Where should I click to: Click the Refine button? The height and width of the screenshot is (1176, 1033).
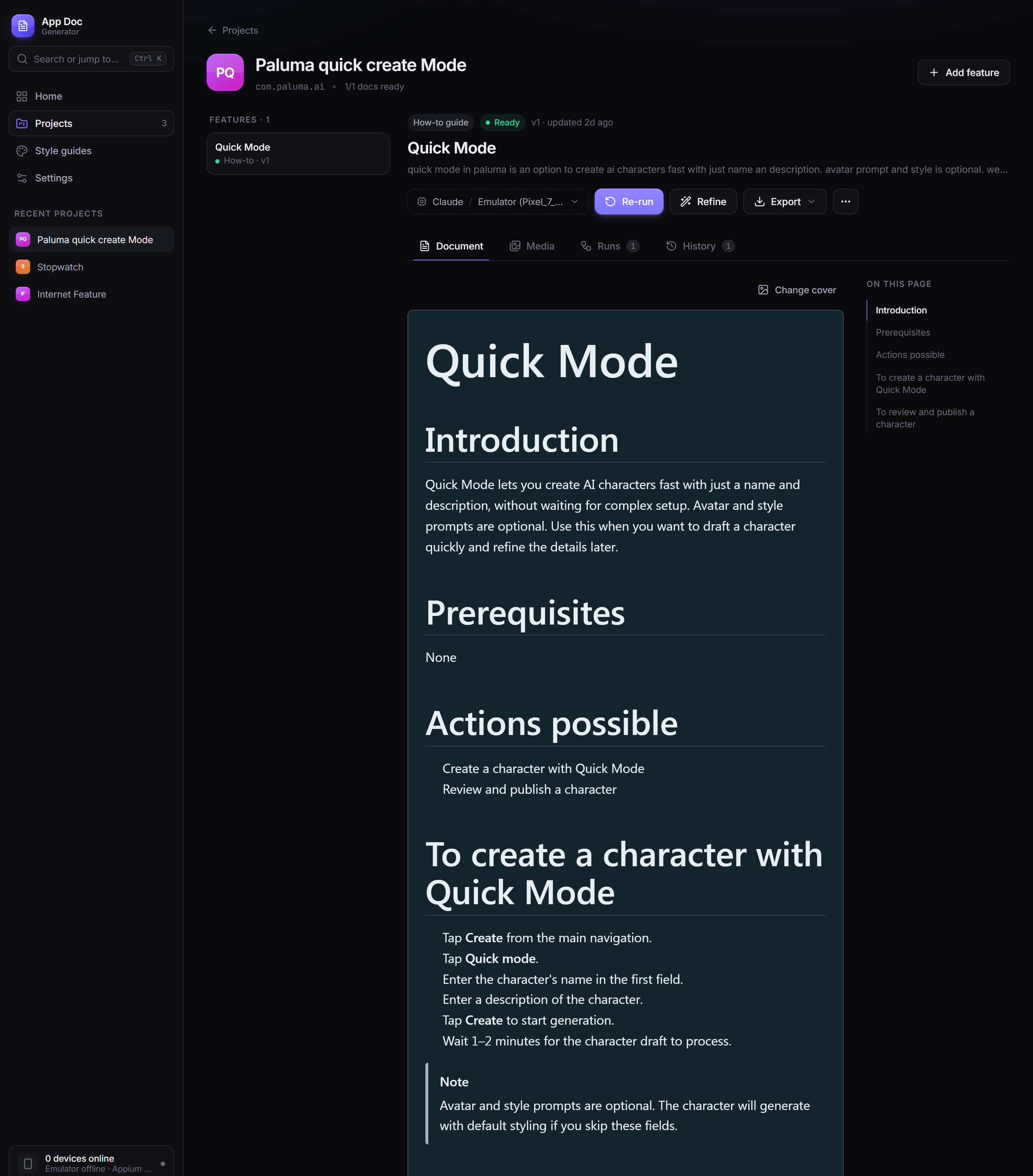pyautogui.click(x=703, y=201)
